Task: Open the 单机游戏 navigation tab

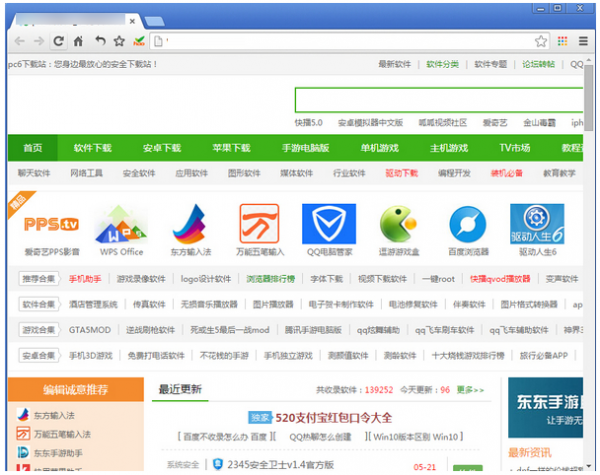Action: (x=379, y=148)
